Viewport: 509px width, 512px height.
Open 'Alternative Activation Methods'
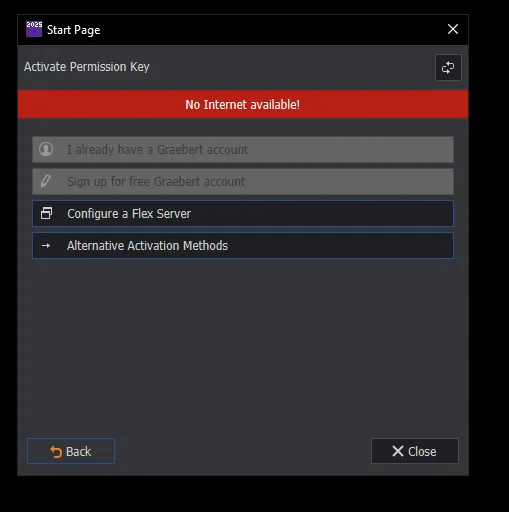pyautogui.click(x=243, y=246)
